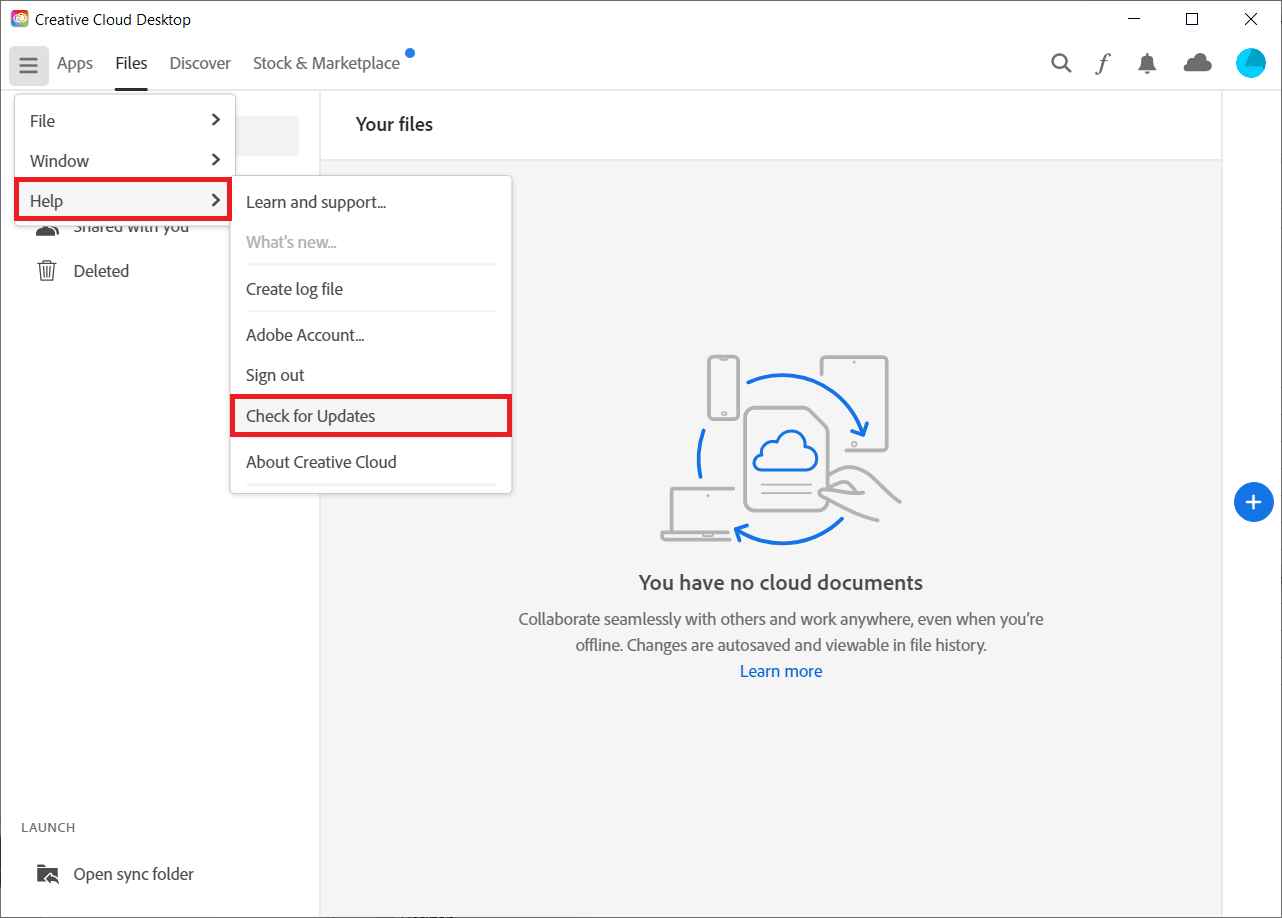Click the hamburger menu icon
The height and width of the screenshot is (918, 1282).
pyautogui.click(x=28, y=65)
